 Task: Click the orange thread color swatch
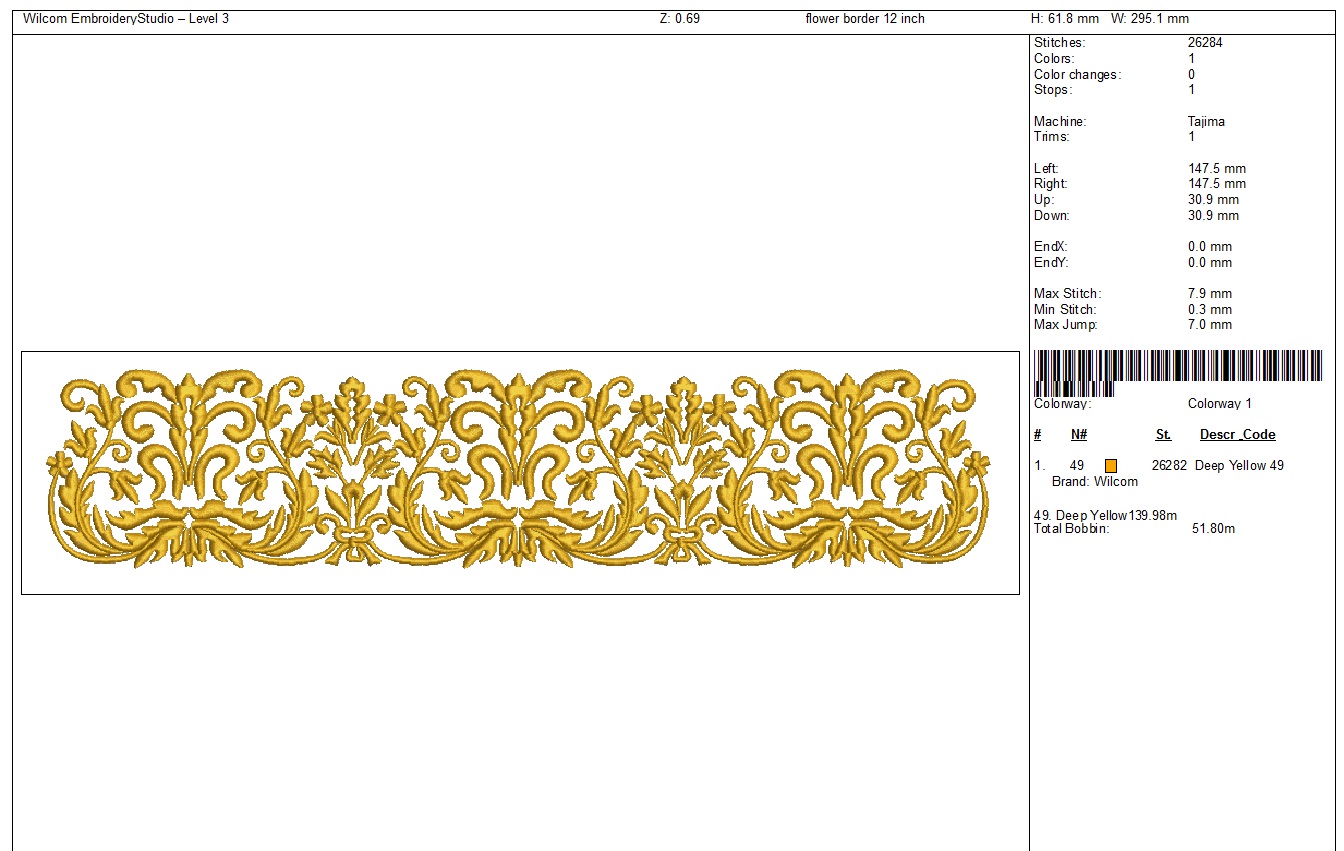tap(1111, 466)
